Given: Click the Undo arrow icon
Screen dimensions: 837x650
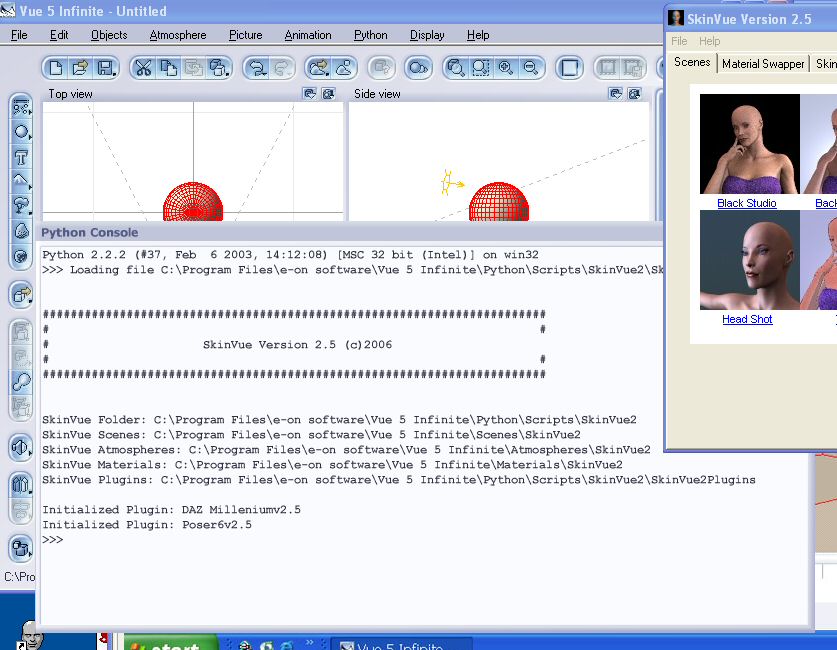Looking at the screenshot, I should (257, 68).
